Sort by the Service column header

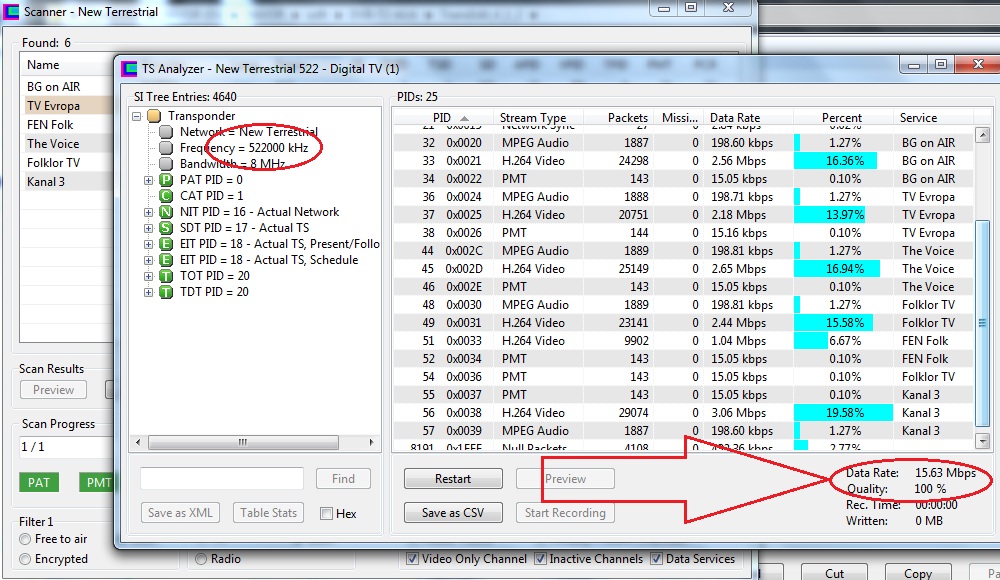(932, 117)
